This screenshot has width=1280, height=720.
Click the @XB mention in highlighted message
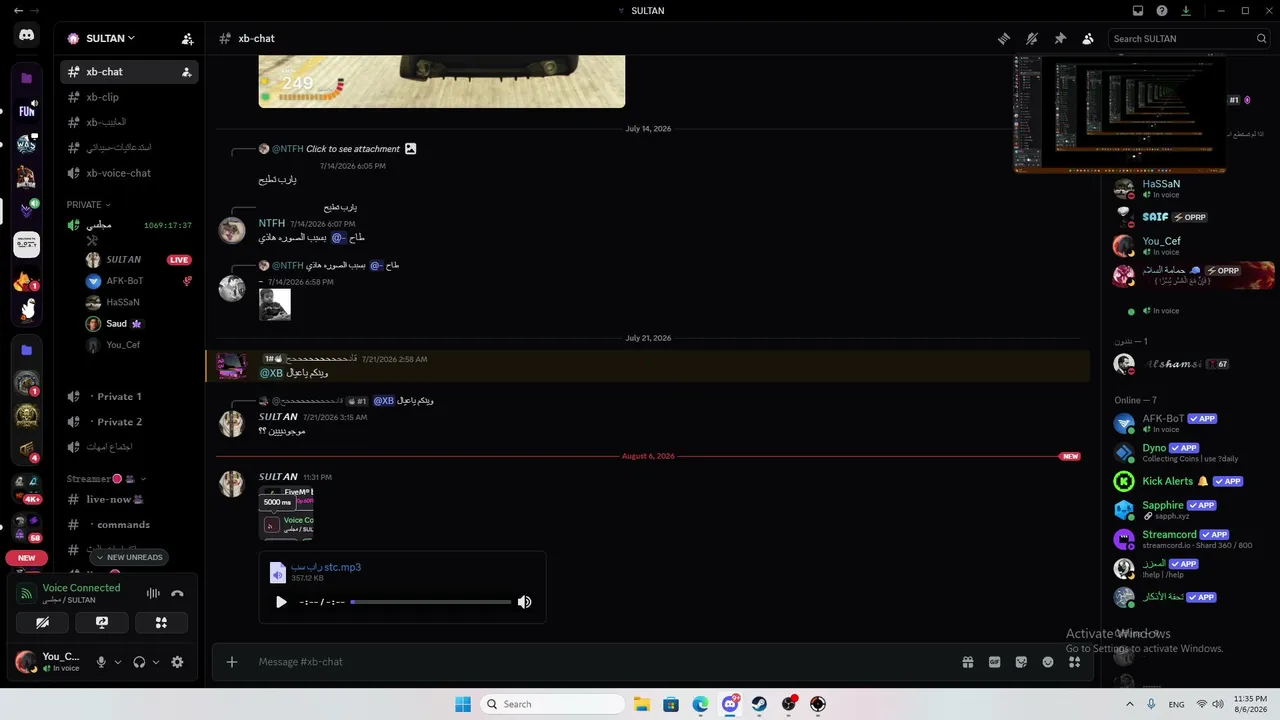(x=271, y=373)
